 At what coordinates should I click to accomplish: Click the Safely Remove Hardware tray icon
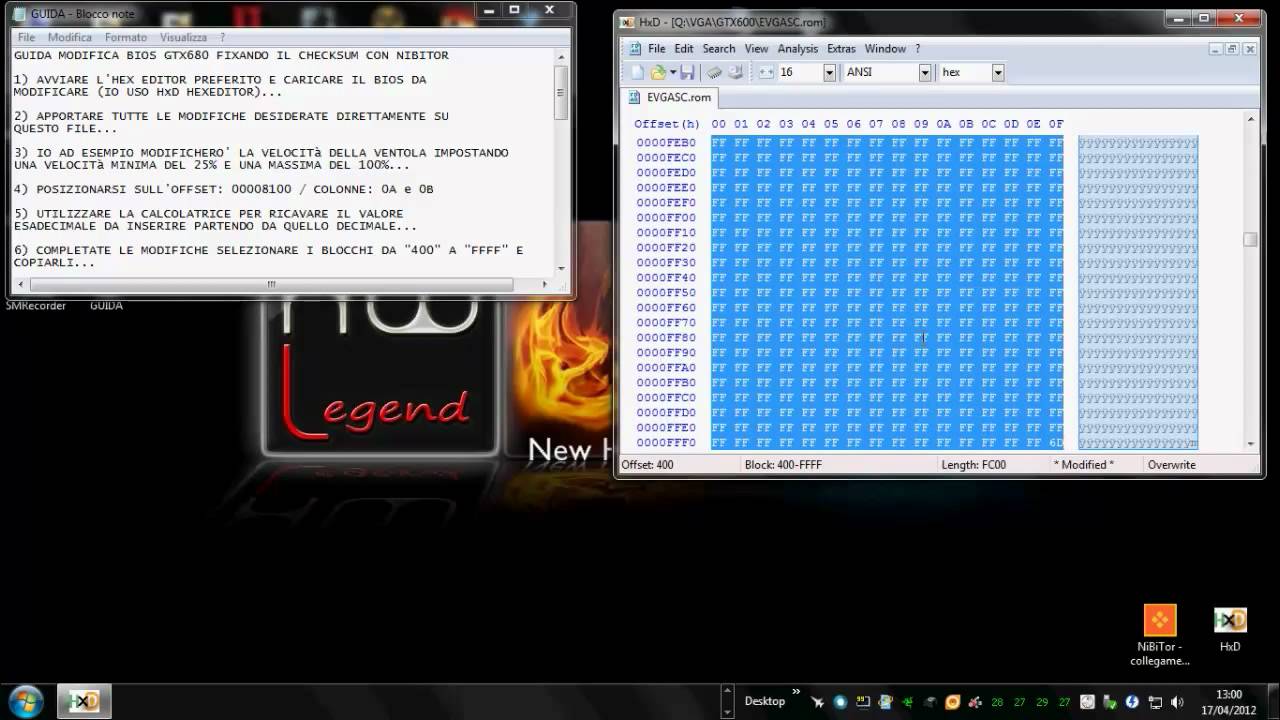click(x=1109, y=702)
